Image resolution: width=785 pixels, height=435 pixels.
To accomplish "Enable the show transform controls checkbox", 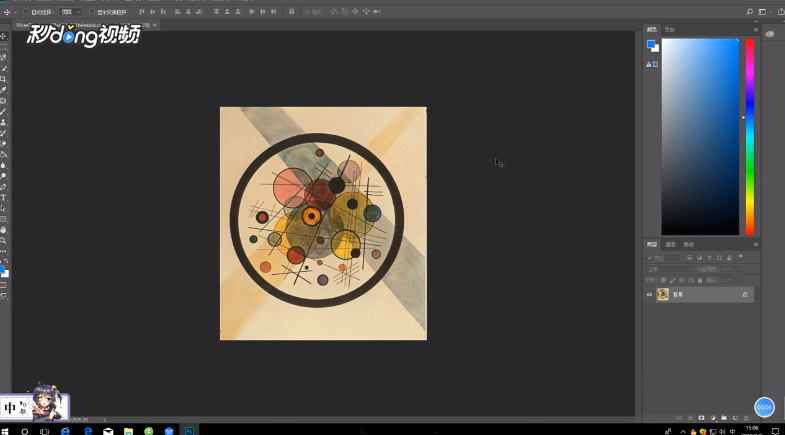I will tap(92, 12).
